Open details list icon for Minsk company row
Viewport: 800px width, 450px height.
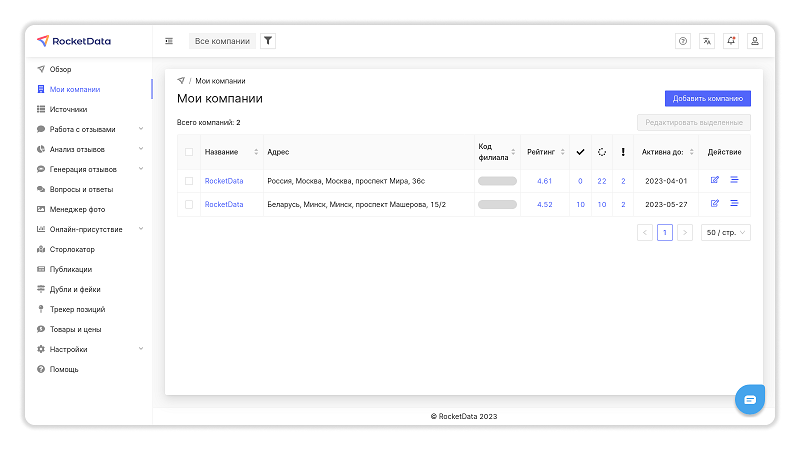pos(734,204)
